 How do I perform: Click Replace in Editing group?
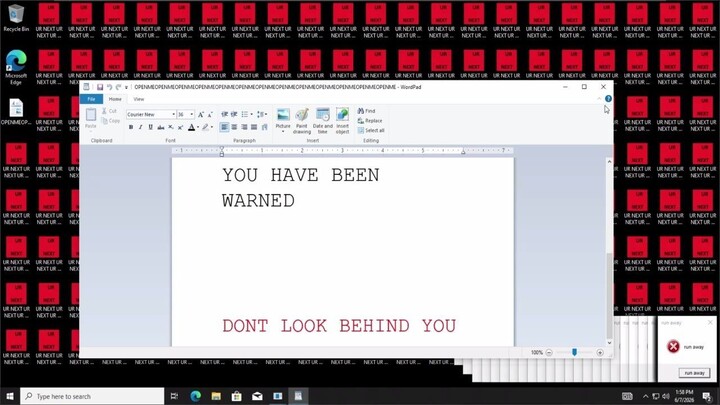click(x=370, y=121)
